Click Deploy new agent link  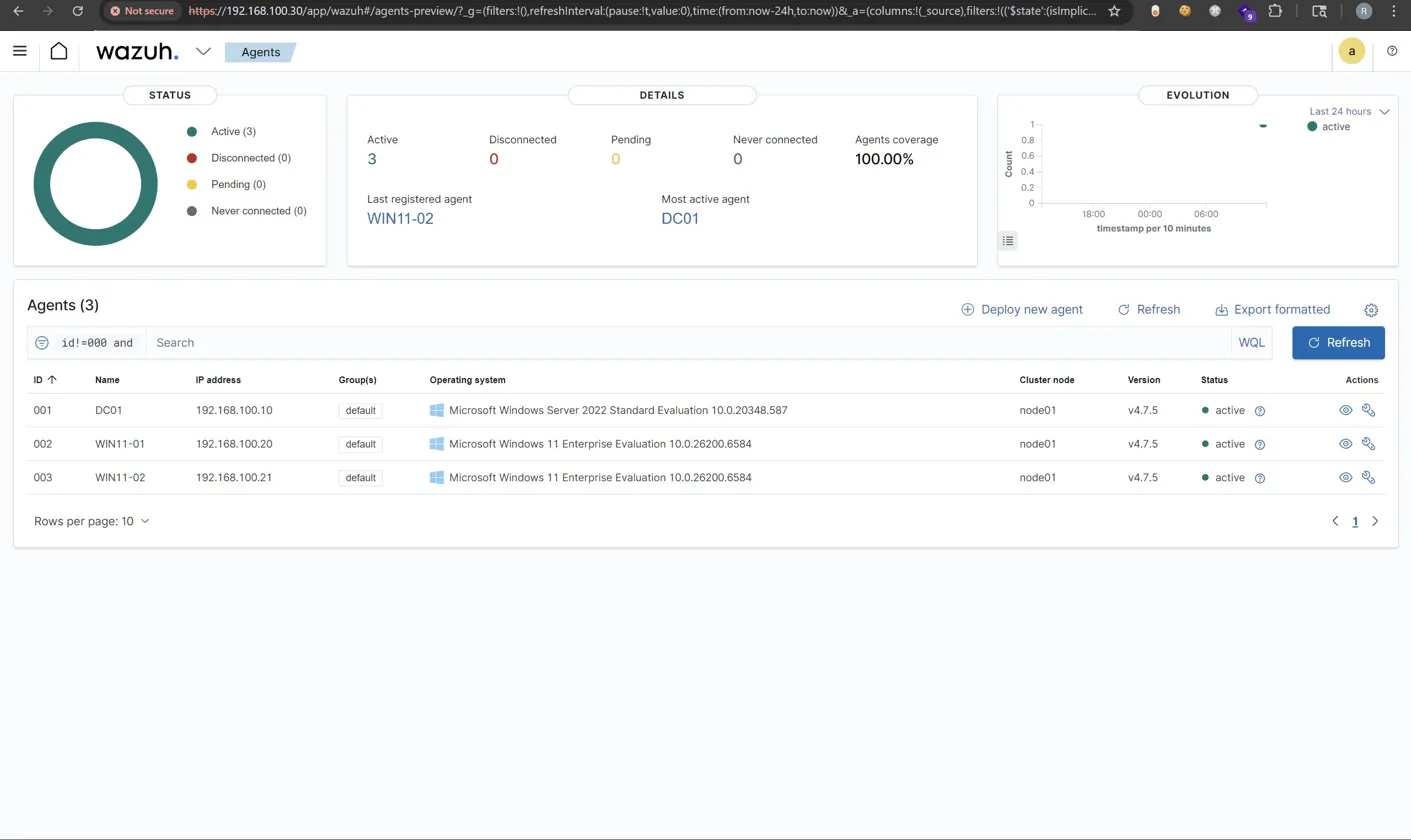tap(1022, 310)
